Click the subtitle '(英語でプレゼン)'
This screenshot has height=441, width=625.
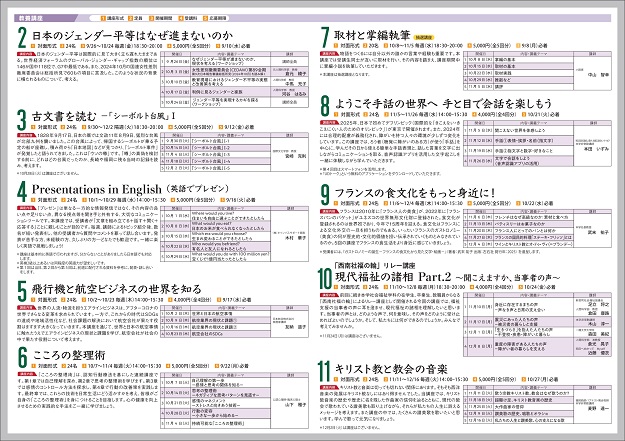tap(198, 188)
